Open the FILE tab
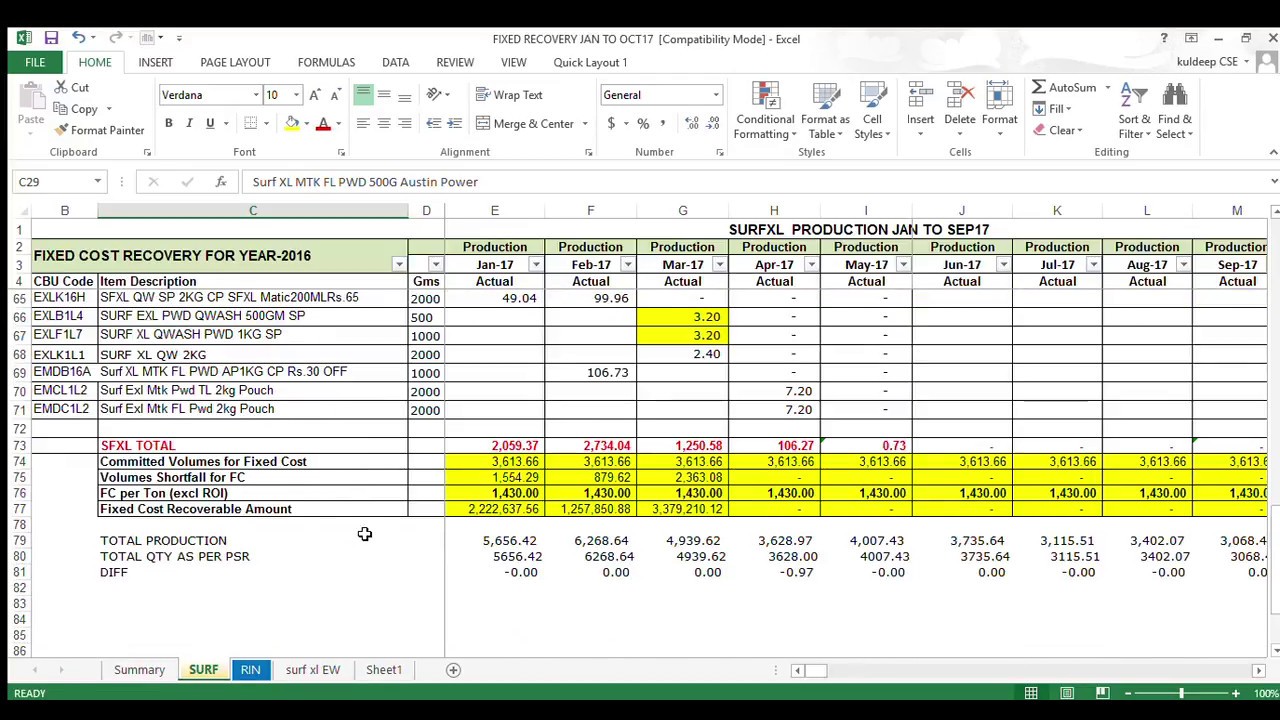 35,62
